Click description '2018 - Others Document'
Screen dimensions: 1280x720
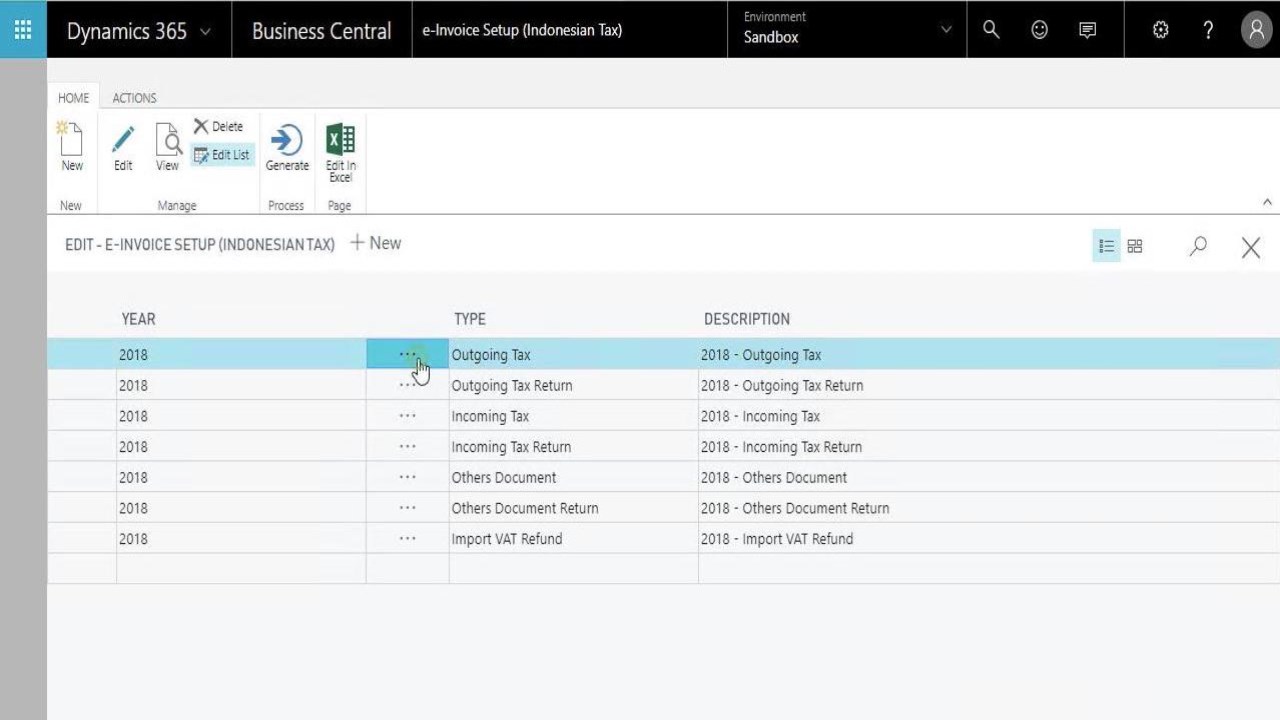pos(774,478)
